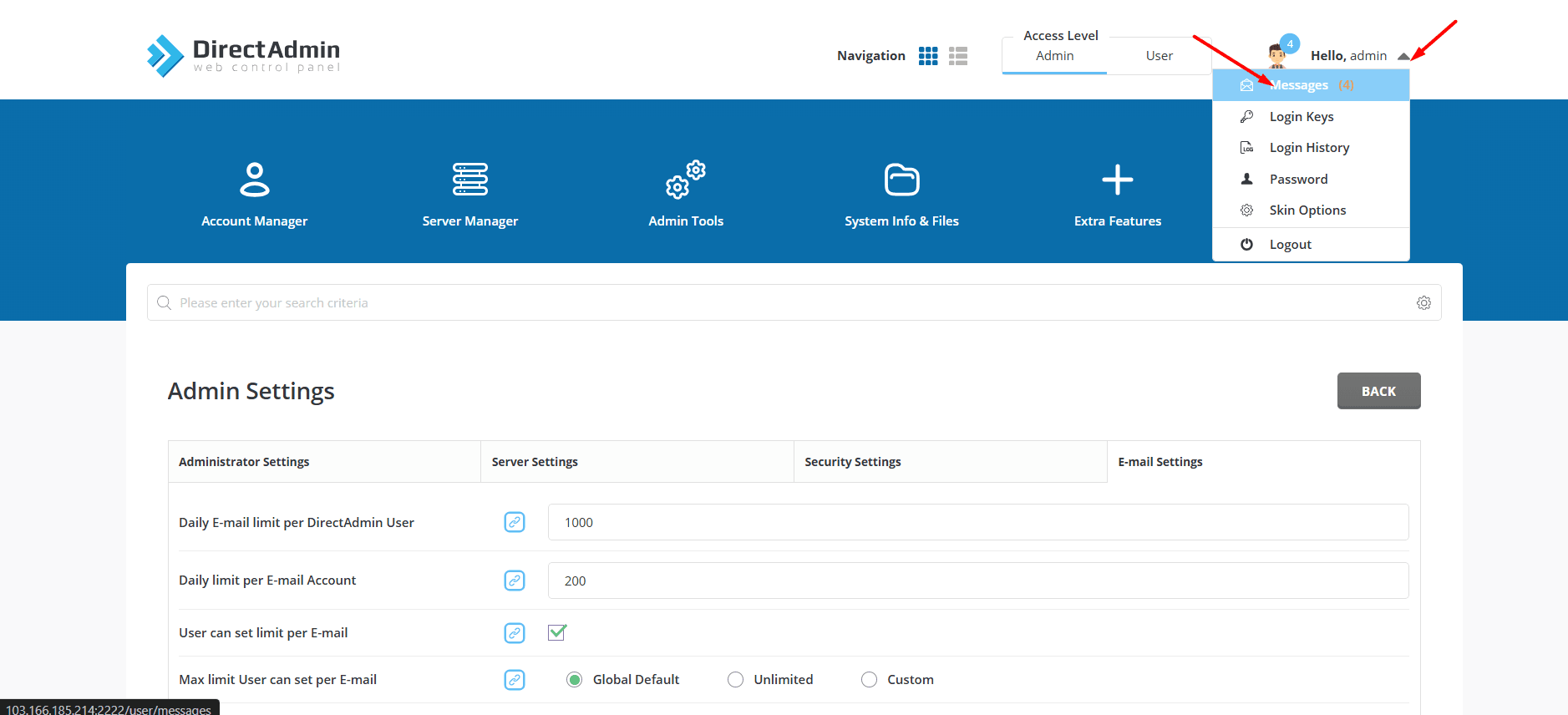Select the Unlimited radio option

point(735,680)
